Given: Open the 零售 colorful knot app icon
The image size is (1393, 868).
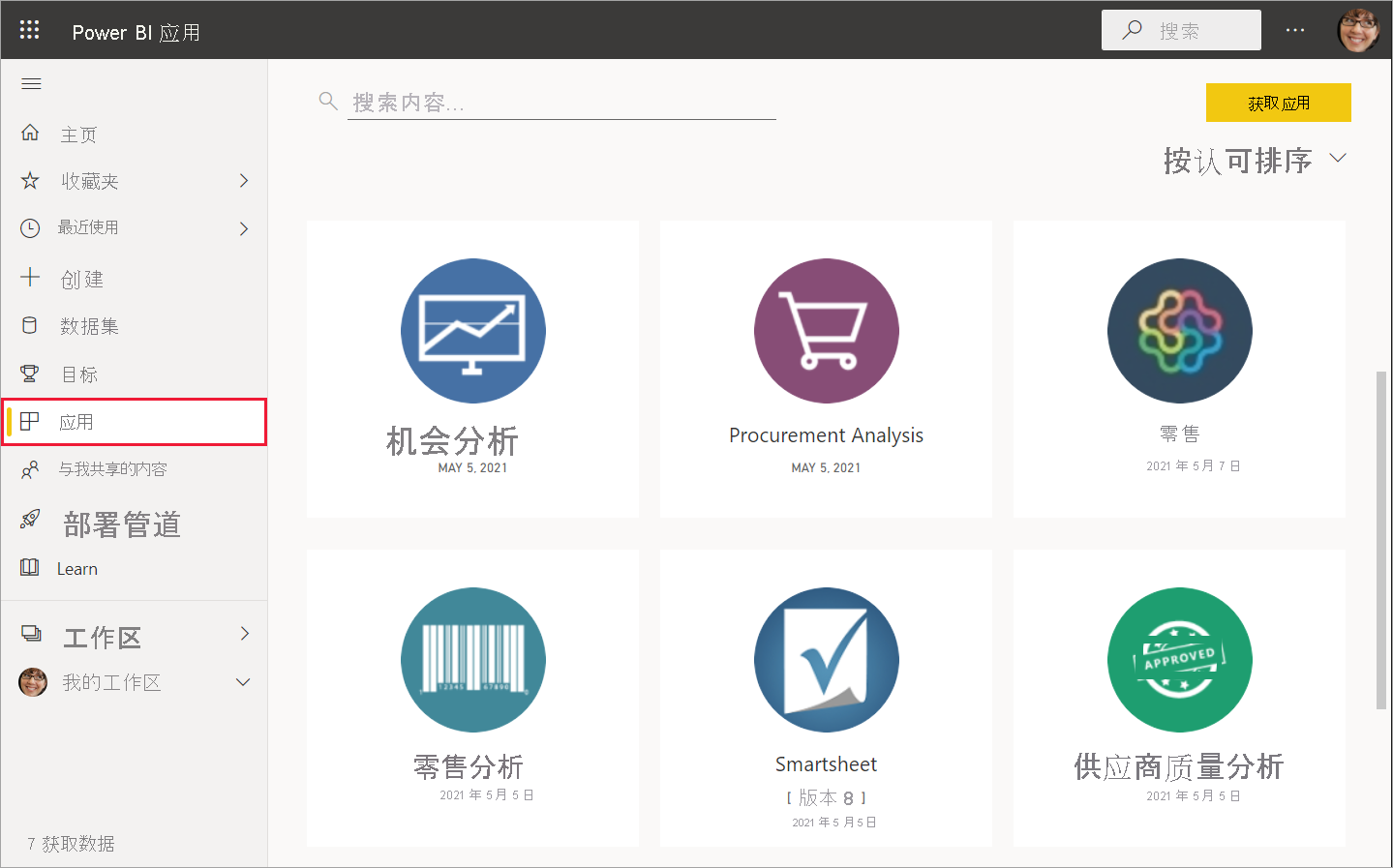Looking at the screenshot, I should 1180,331.
